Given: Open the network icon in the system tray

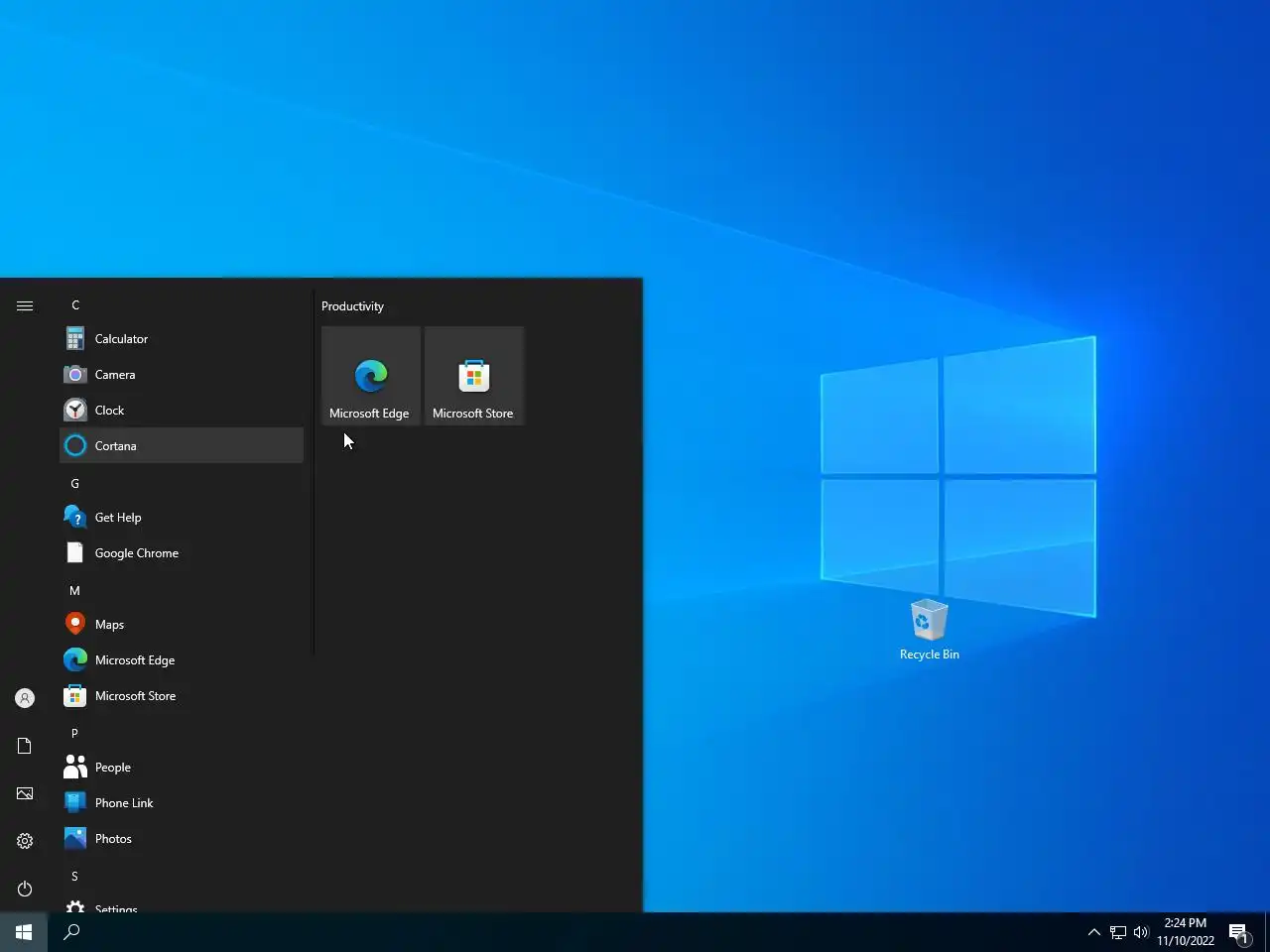Looking at the screenshot, I should tap(1118, 932).
